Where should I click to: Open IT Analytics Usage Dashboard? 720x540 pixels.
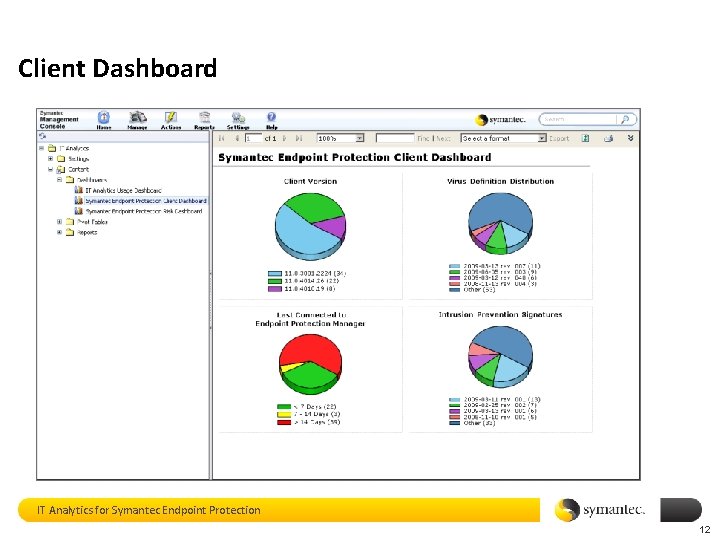[118, 191]
